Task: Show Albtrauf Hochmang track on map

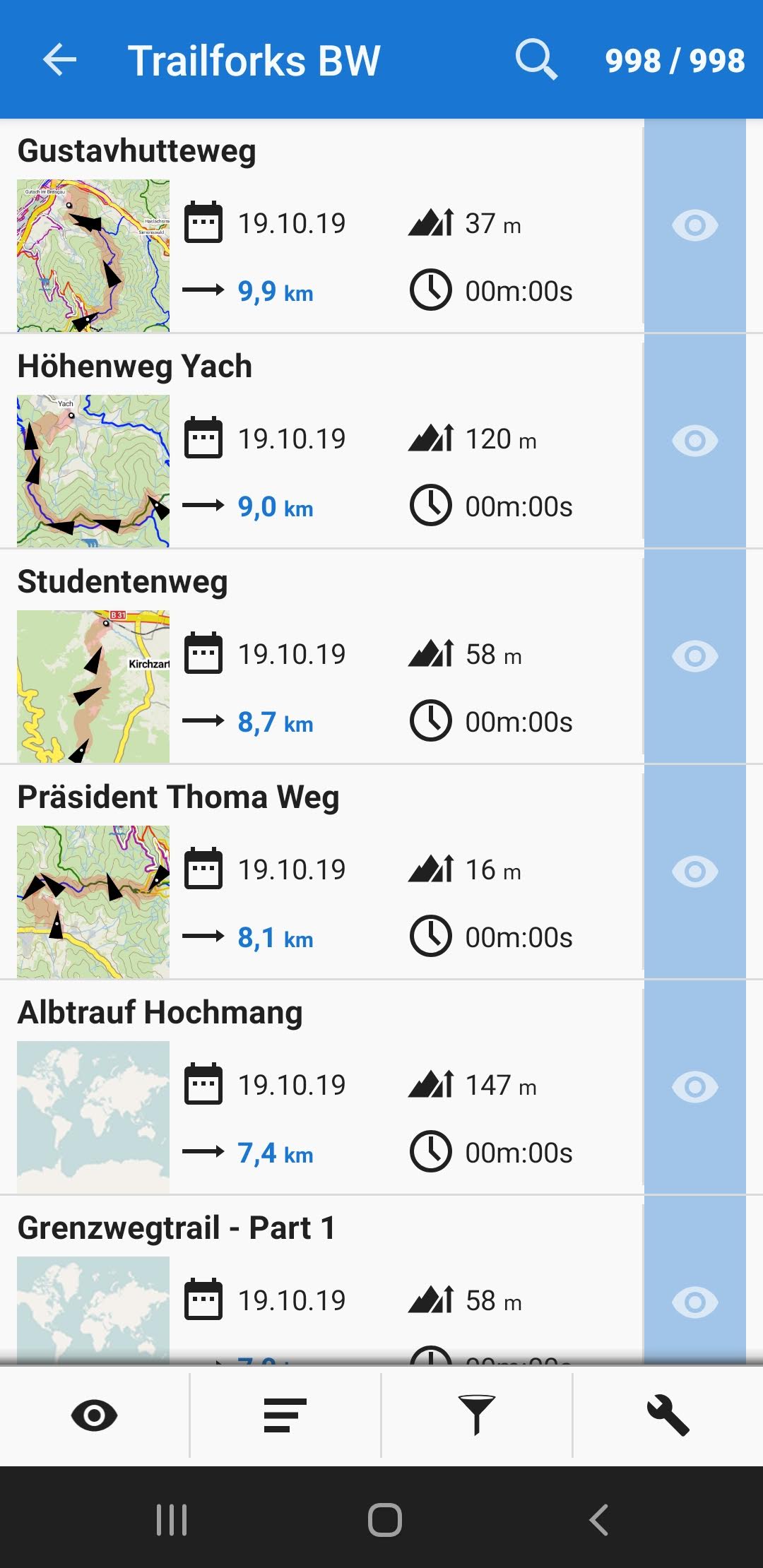Action: (x=695, y=1088)
